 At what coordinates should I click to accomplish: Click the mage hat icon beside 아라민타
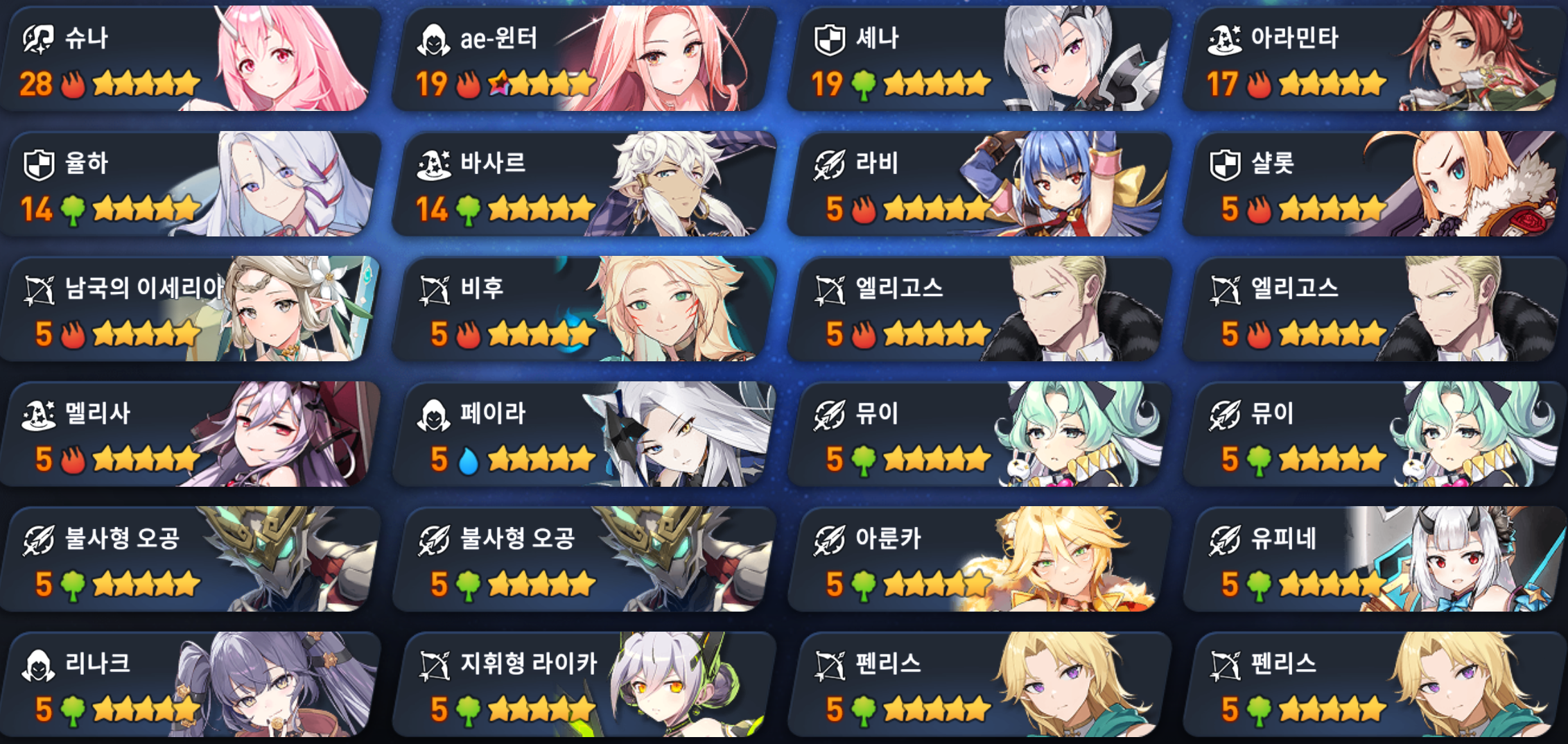pyautogui.click(x=1225, y=39)
